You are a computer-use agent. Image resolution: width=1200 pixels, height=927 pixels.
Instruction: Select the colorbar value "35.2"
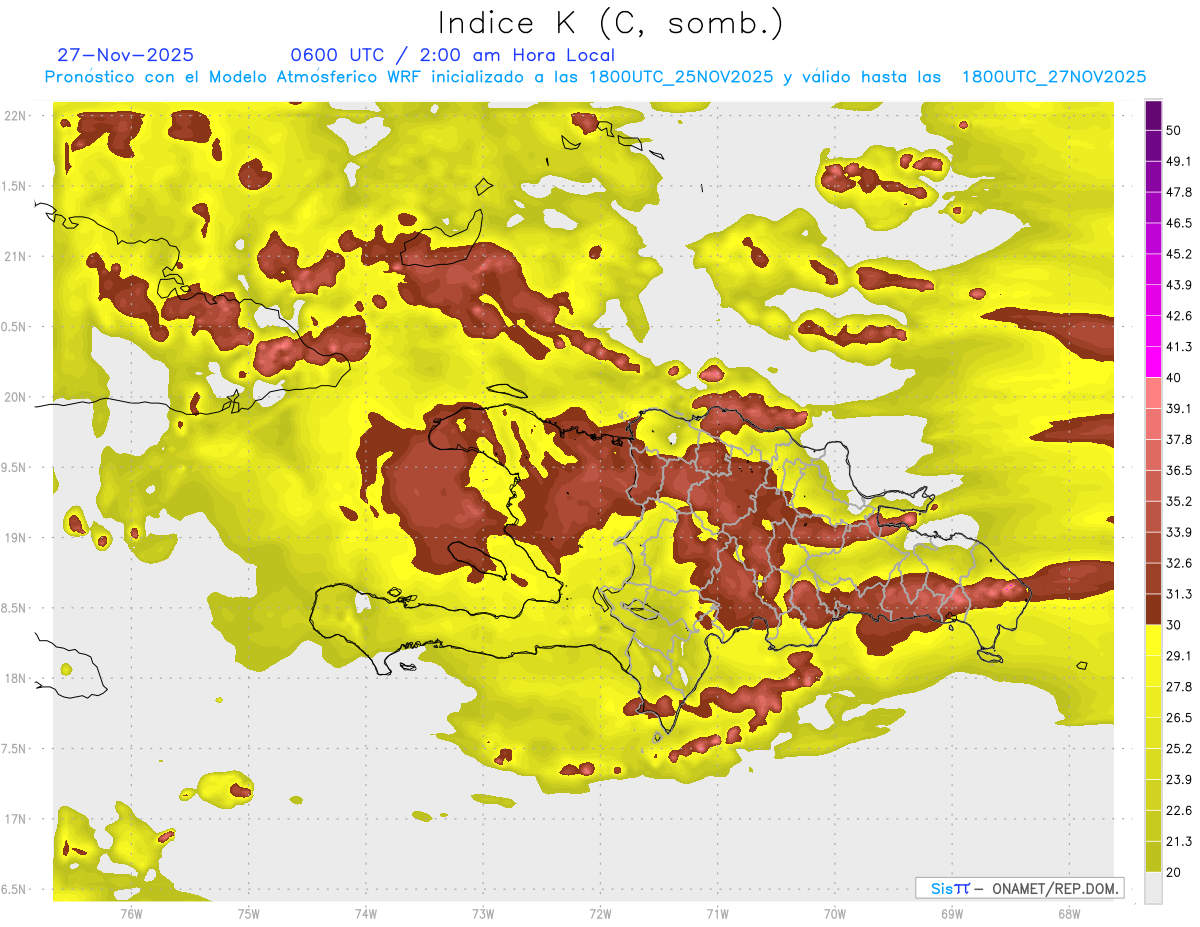pyautogui.click(x=1179, y=501)
